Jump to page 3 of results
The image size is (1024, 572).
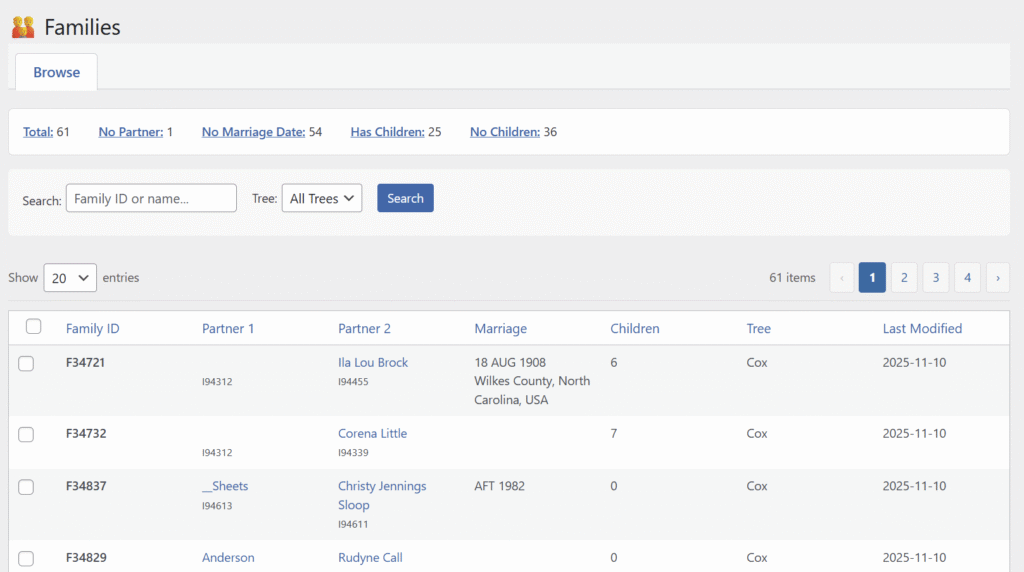[x=935, y=278]
